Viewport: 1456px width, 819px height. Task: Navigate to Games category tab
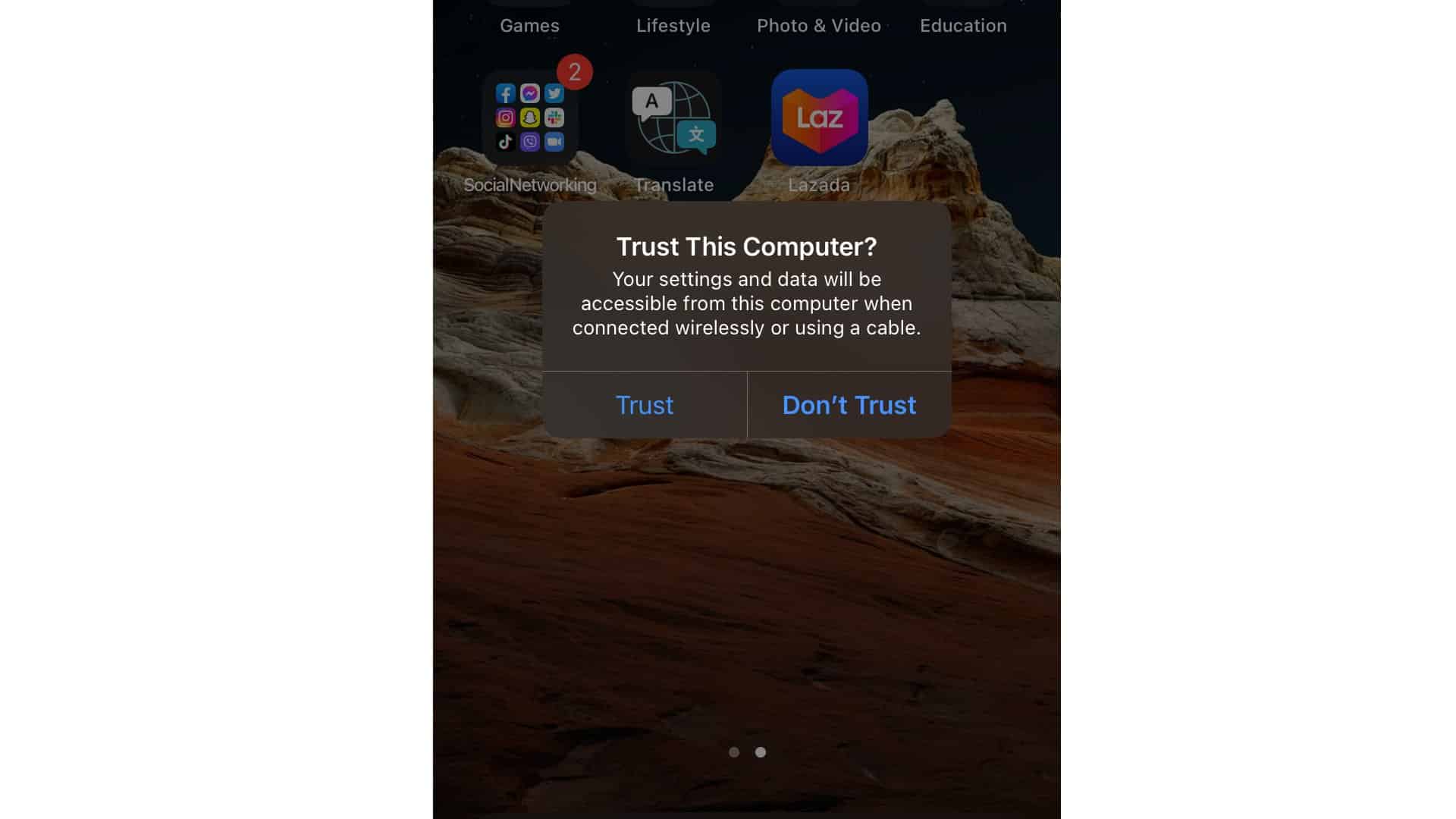click(530, 25)
